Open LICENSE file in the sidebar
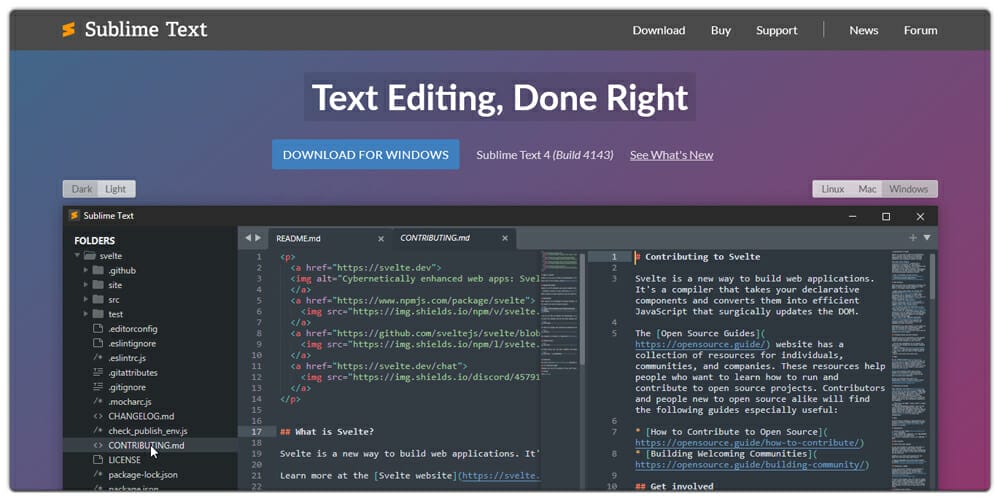This screenshot has height=500, width=1000. pos(124,460)
